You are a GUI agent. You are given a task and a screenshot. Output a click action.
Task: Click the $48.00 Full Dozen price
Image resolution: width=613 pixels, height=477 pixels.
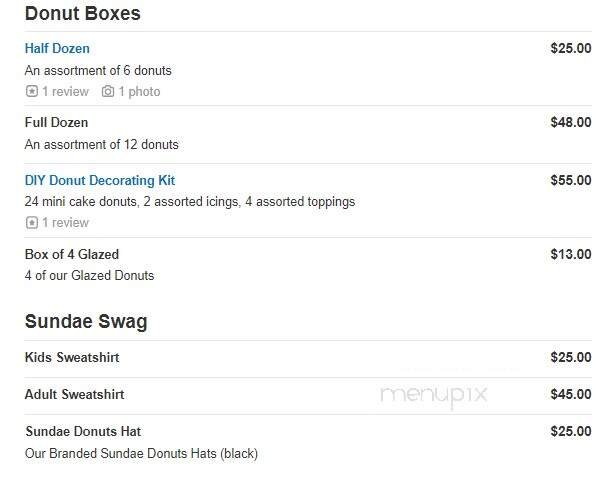point(570,123)
